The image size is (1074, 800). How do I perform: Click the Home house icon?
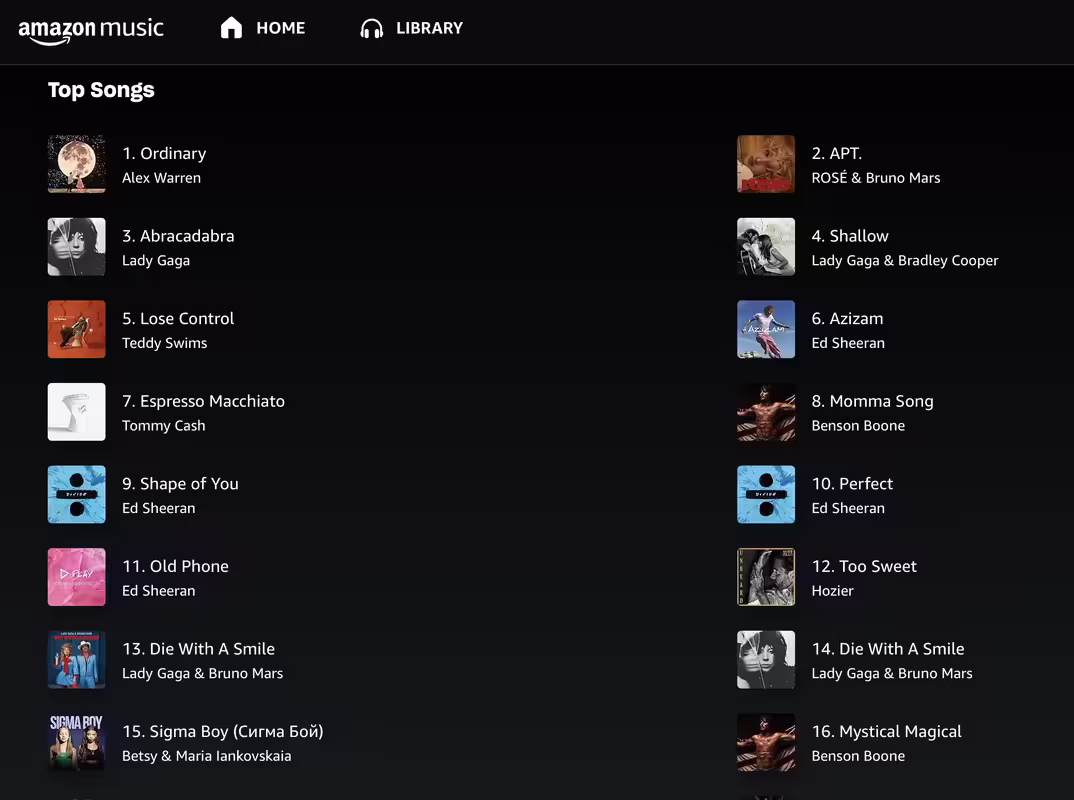click(232, 27)
